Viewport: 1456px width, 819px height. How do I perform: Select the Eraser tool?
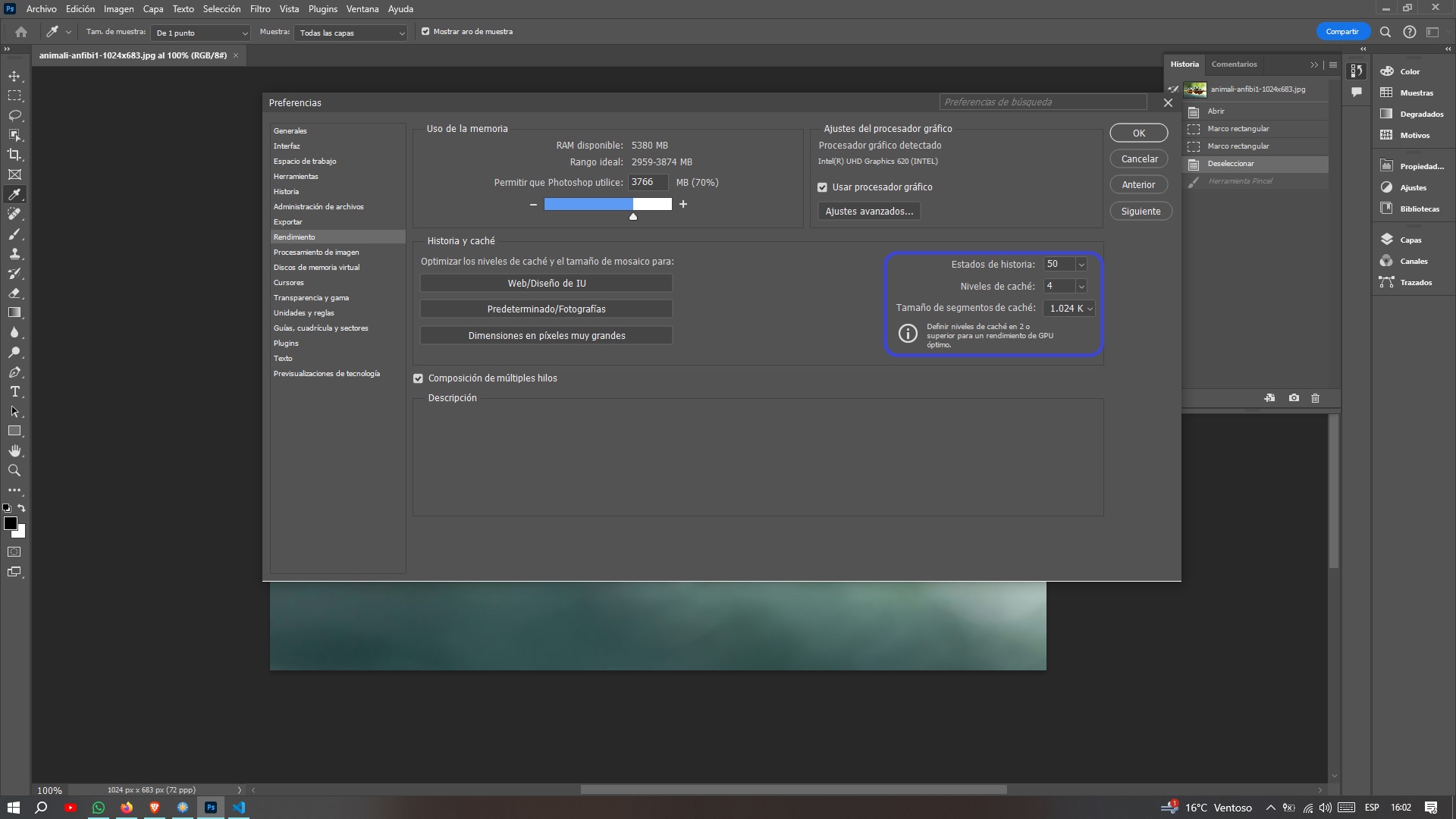pyautogui.click(x=14, y=293)
